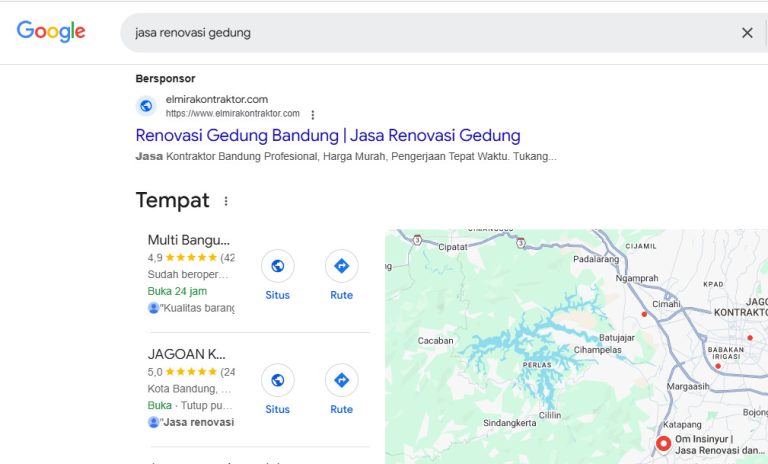The height and width of the screenshot is (464, 768).
Task: Click the Margaasih label on the map
Action: point(688,387)
